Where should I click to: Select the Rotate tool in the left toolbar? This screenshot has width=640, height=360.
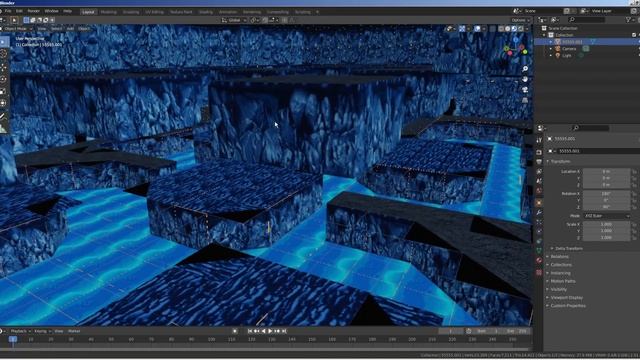[x=4, y=79]
